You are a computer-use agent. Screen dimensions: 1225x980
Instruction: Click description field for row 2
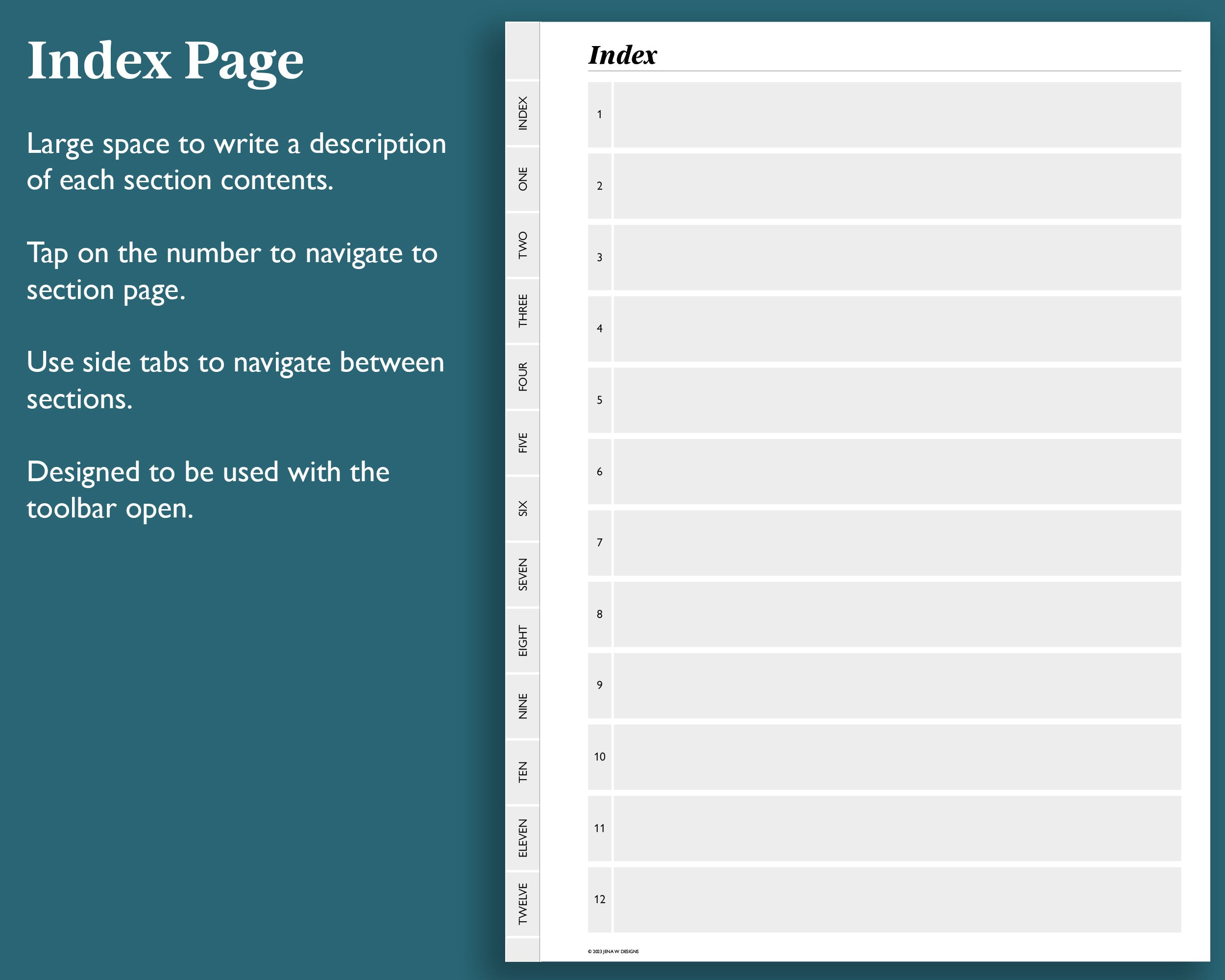(897, 186)
